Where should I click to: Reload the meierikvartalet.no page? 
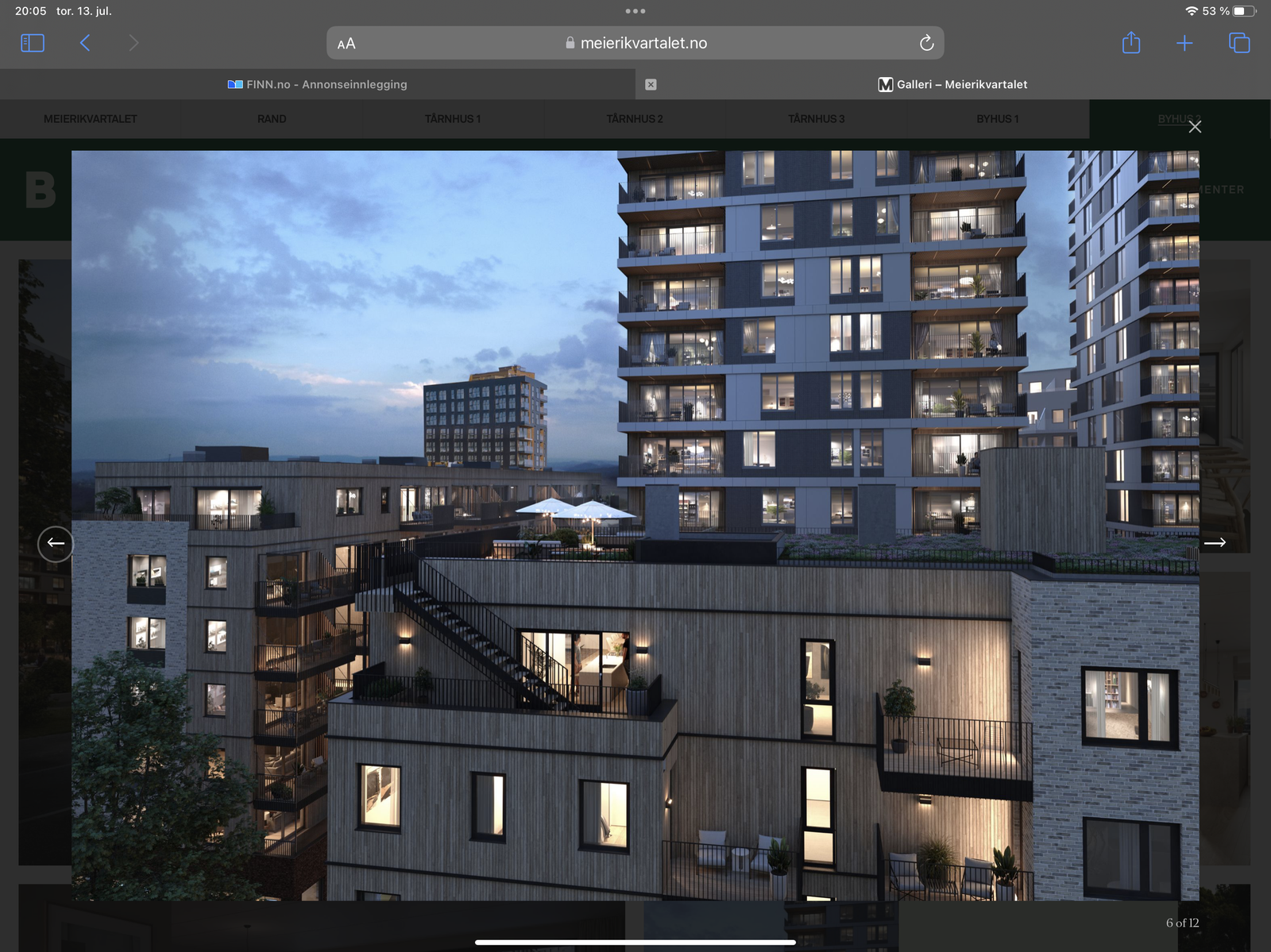coord(926,43)
